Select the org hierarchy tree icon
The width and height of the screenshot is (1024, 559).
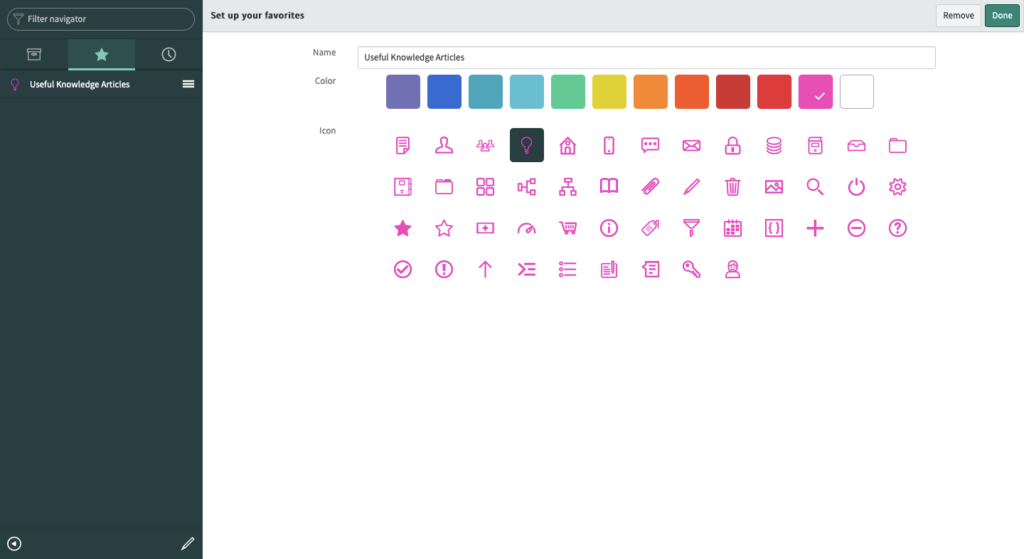pos(568,187)
